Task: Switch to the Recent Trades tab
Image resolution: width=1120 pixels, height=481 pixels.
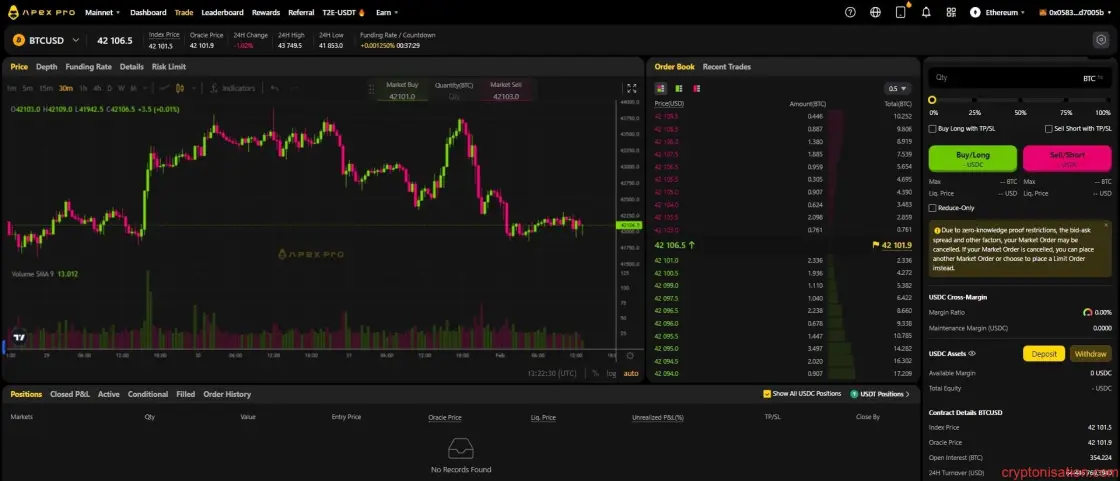Action: pyautogui.click(x=726, y=66)
